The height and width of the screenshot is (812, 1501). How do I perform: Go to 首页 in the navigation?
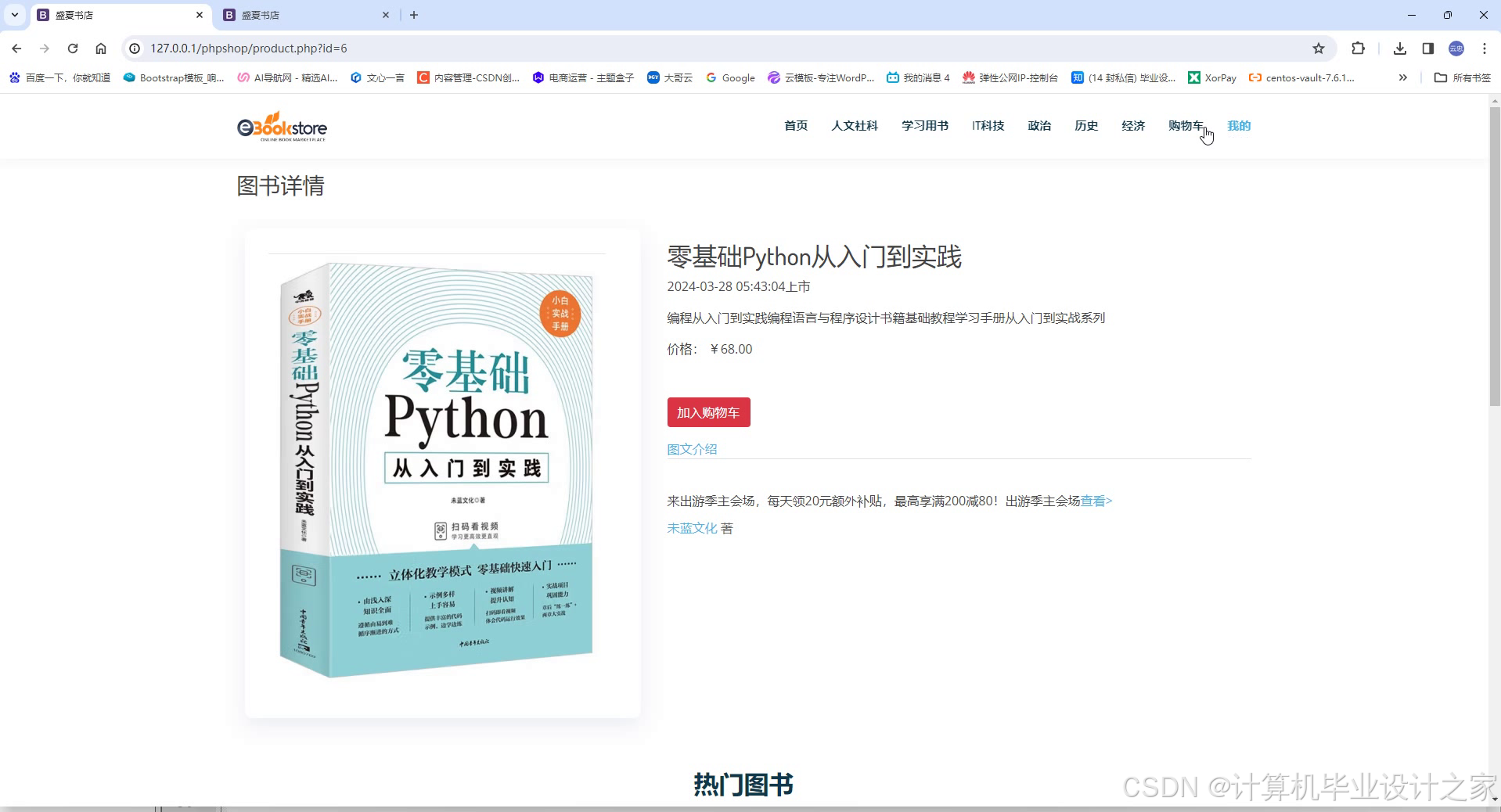point(796,126)
